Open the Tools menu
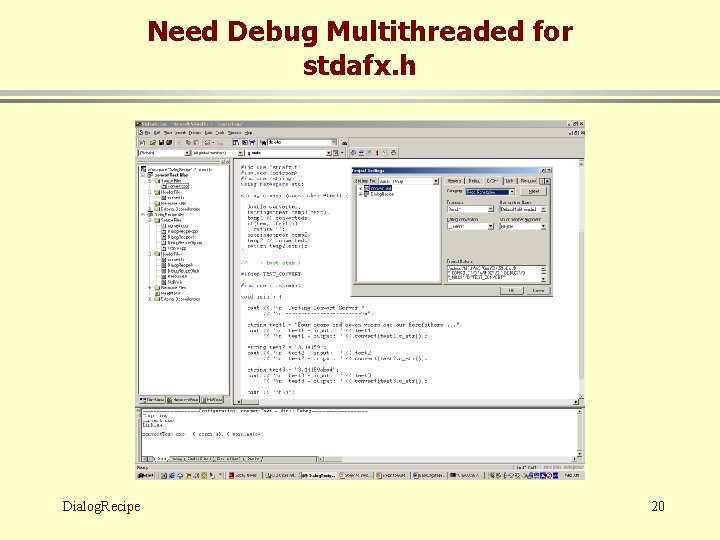This screenshot has width=720, height=540. click(220, 133)
